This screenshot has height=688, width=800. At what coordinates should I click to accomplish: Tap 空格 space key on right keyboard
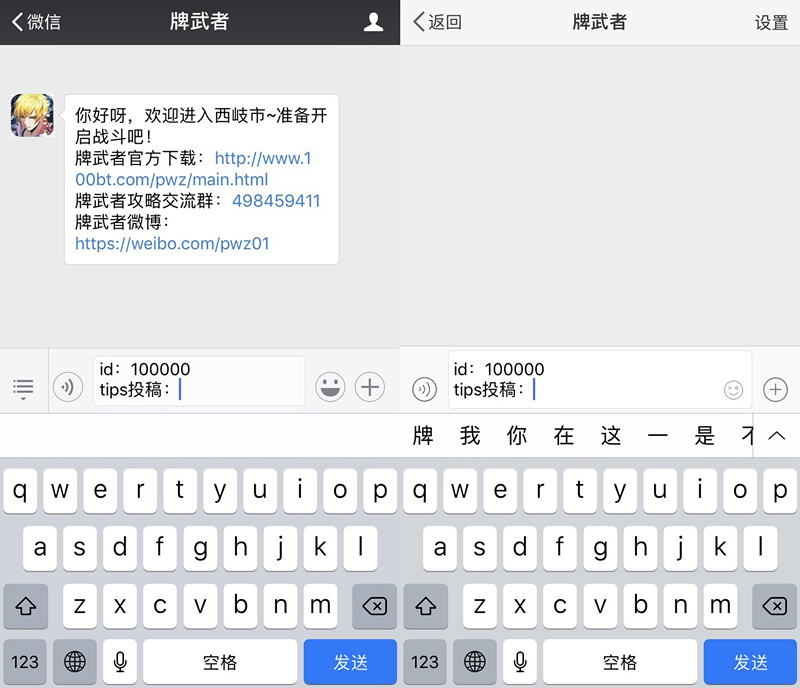pos(620,662)
